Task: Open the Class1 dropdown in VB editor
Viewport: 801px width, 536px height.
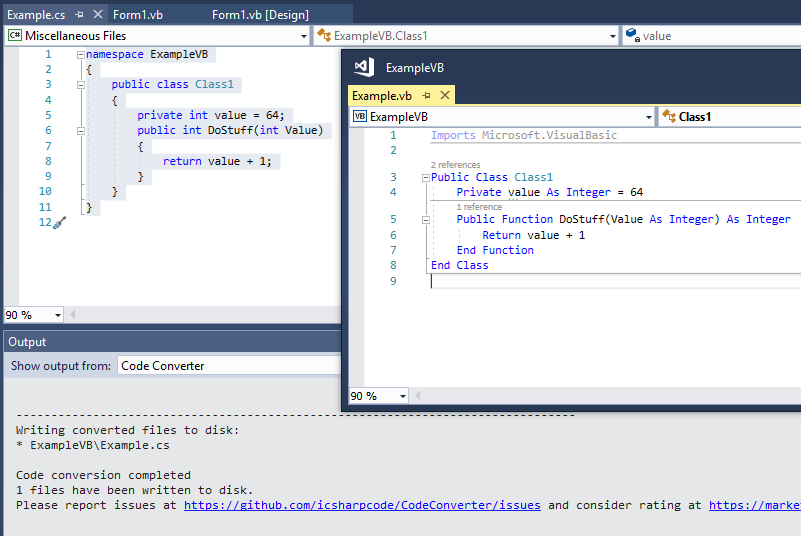Action: 730,116
